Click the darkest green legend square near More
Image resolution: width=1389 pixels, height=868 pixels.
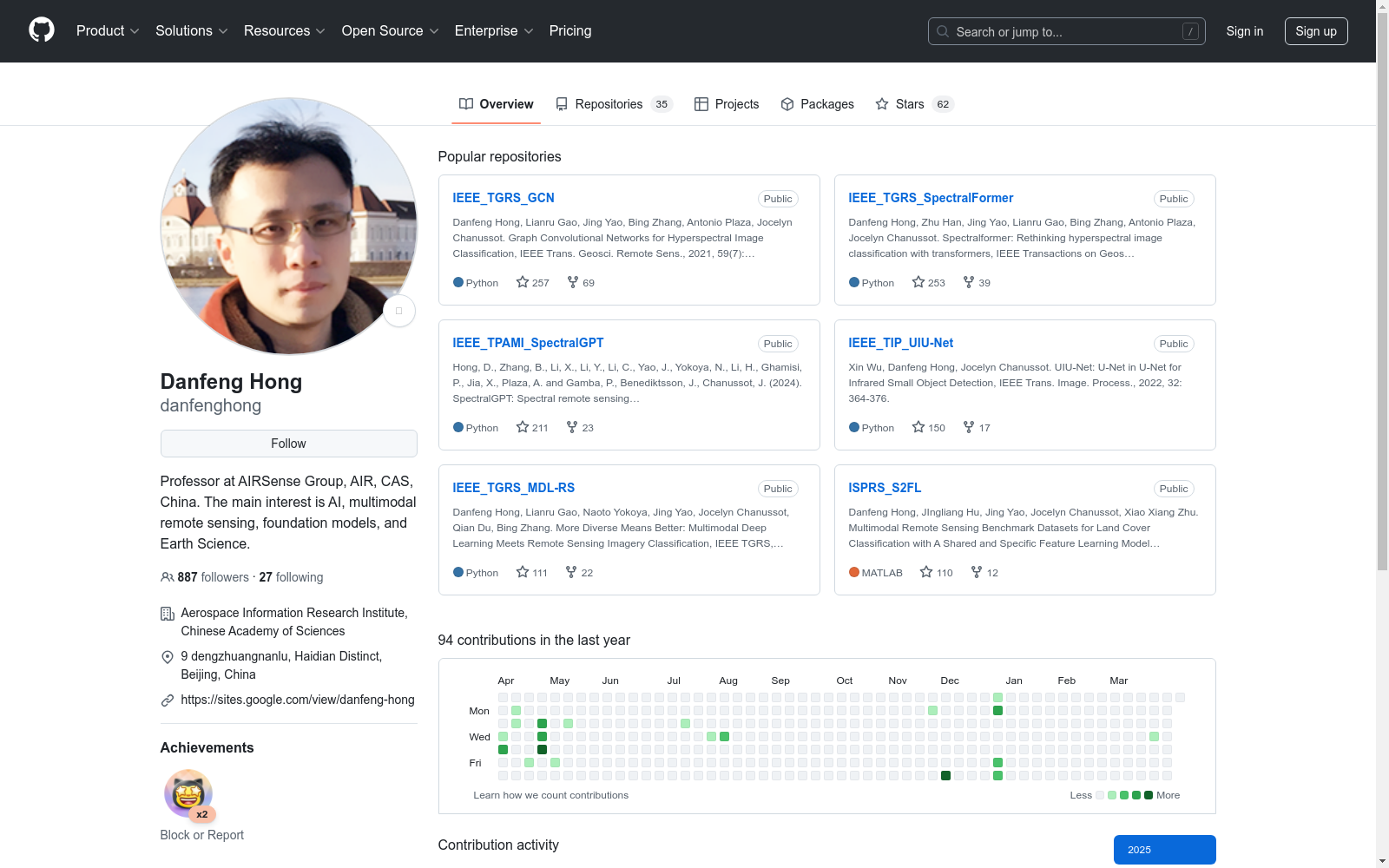[1149, 795]
